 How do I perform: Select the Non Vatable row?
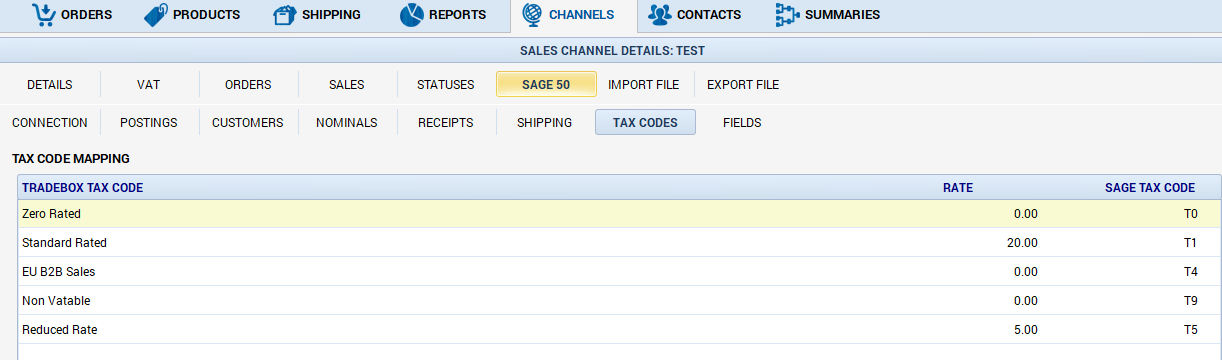[619, 301]
